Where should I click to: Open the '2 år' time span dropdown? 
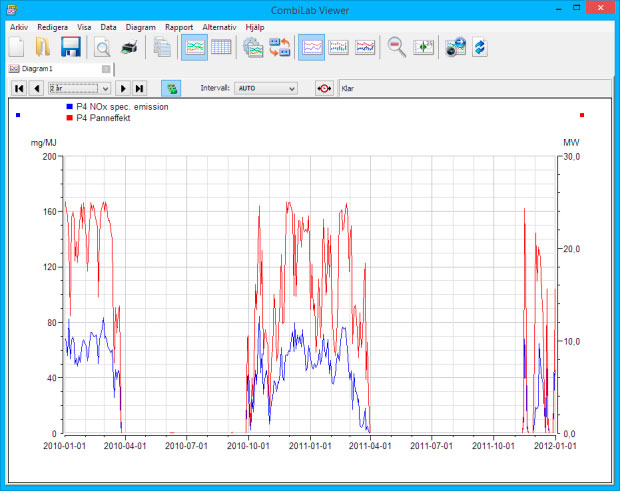(x=79, y=88)
